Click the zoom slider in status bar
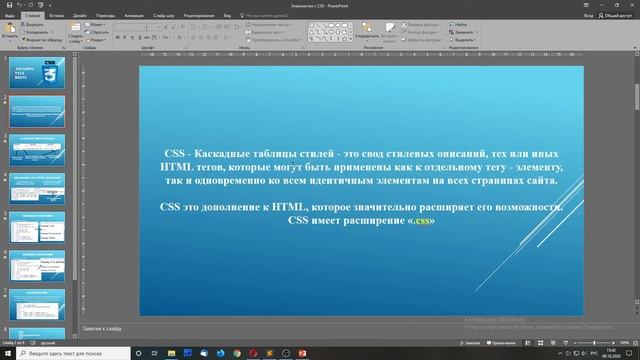This screenshot has height=360, width=640. point(594,343)
